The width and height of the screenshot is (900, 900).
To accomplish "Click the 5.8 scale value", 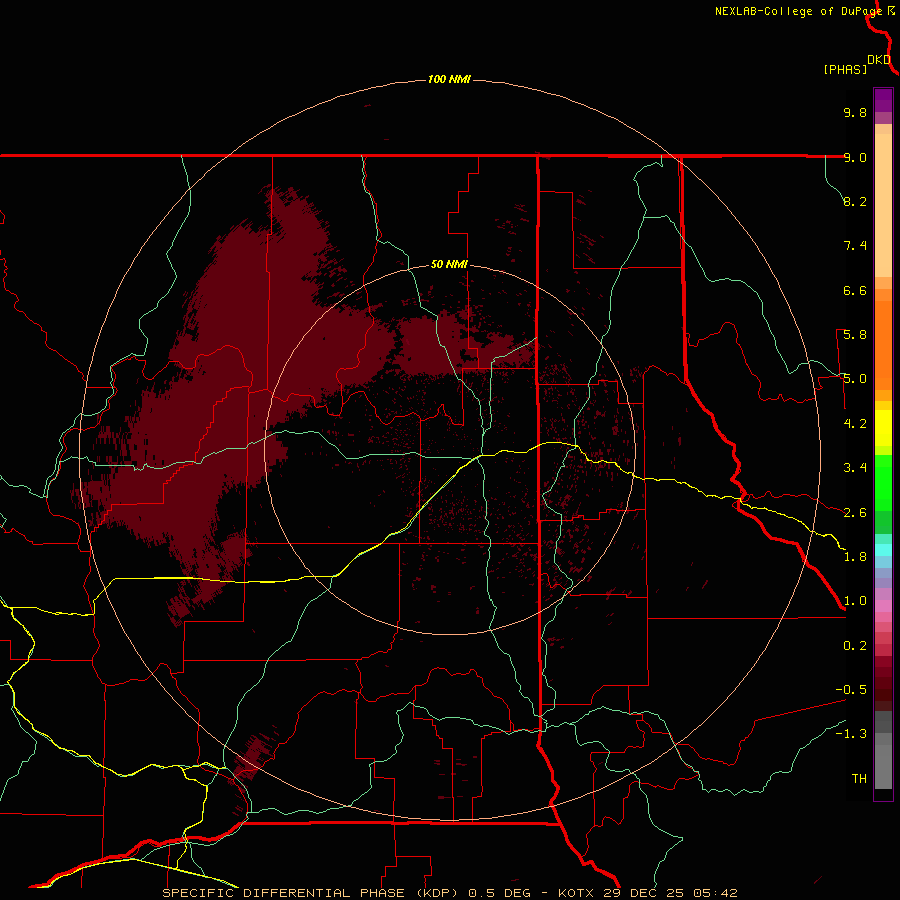I will [855, 335].
